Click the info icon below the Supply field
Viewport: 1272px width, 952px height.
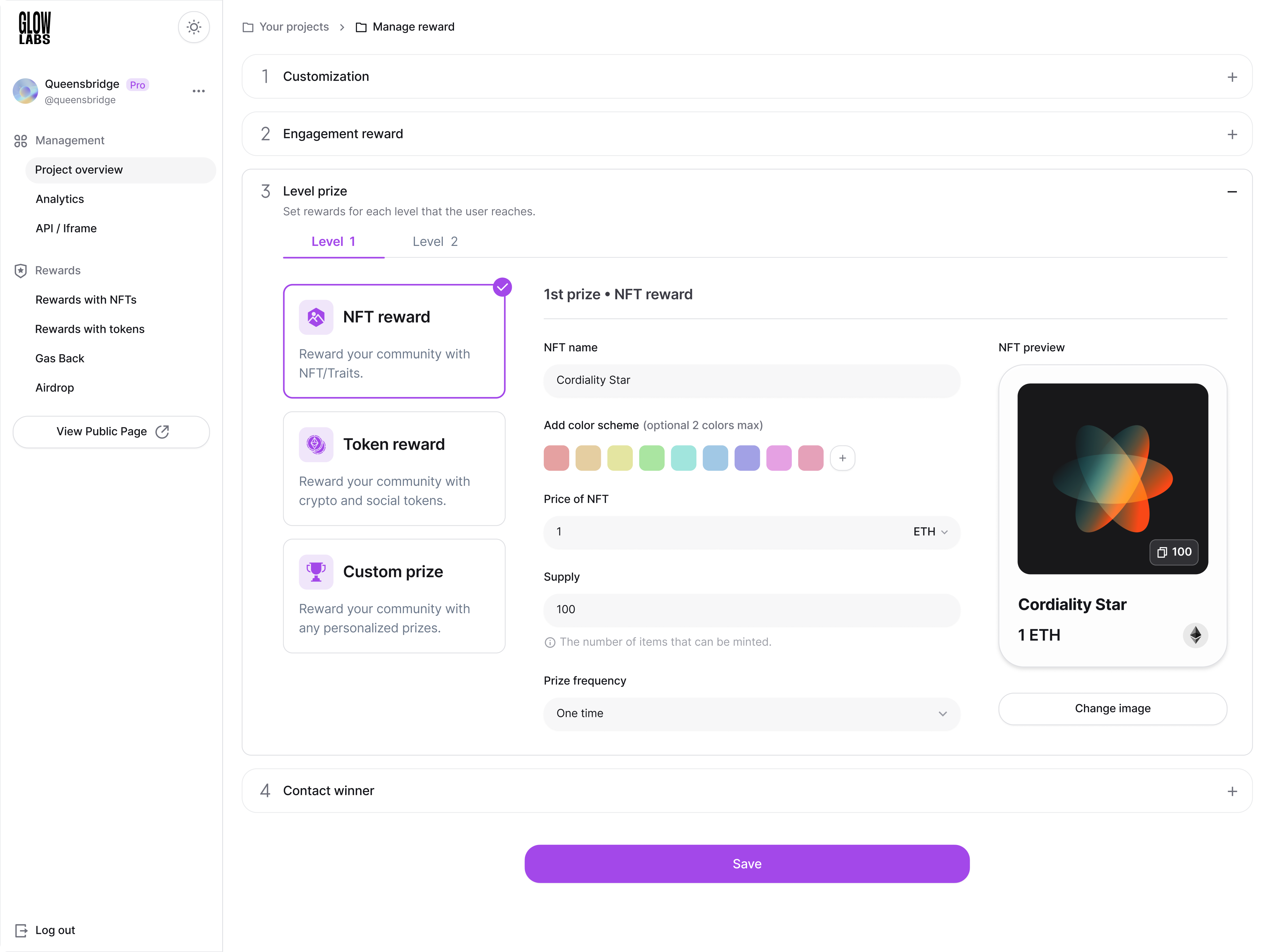pos(550,642)
